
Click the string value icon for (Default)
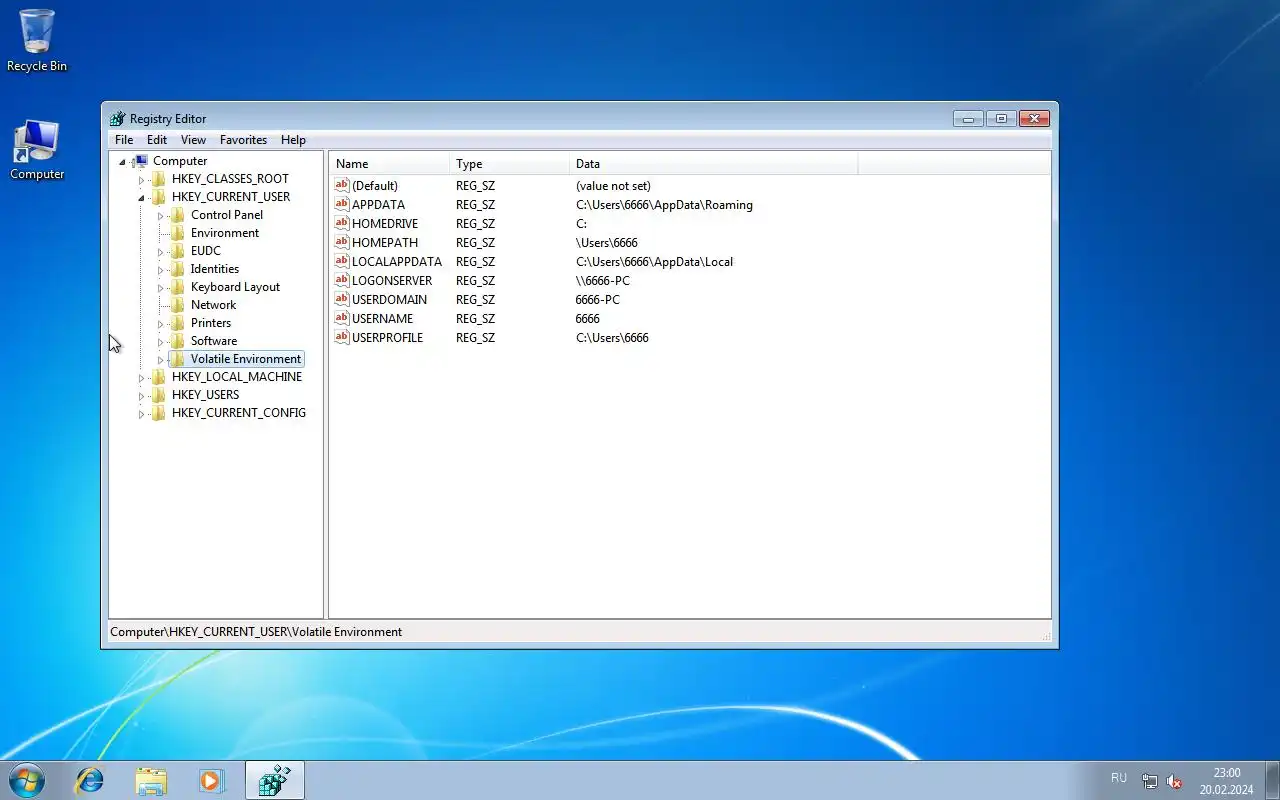(341, 186)
